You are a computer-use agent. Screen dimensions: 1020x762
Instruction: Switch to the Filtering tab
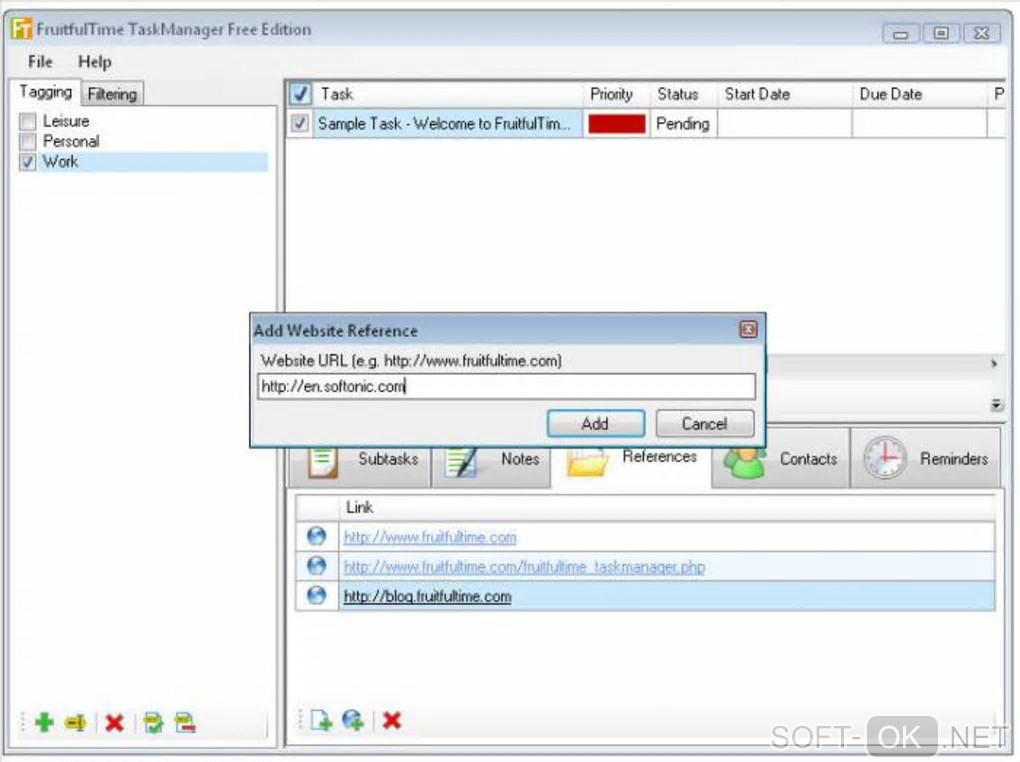[x=112, y=94]
